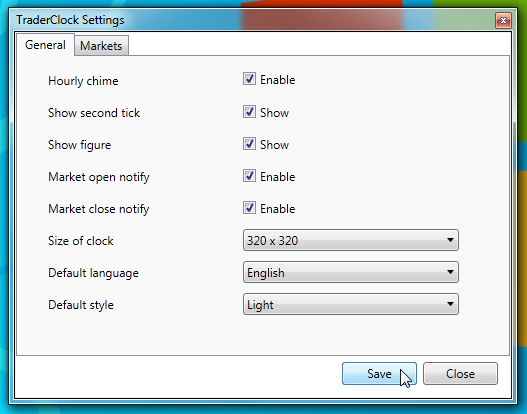Screen dimensions: 527x414
Task: Click the Market open notify label
Action: click(x=98, y=177)
